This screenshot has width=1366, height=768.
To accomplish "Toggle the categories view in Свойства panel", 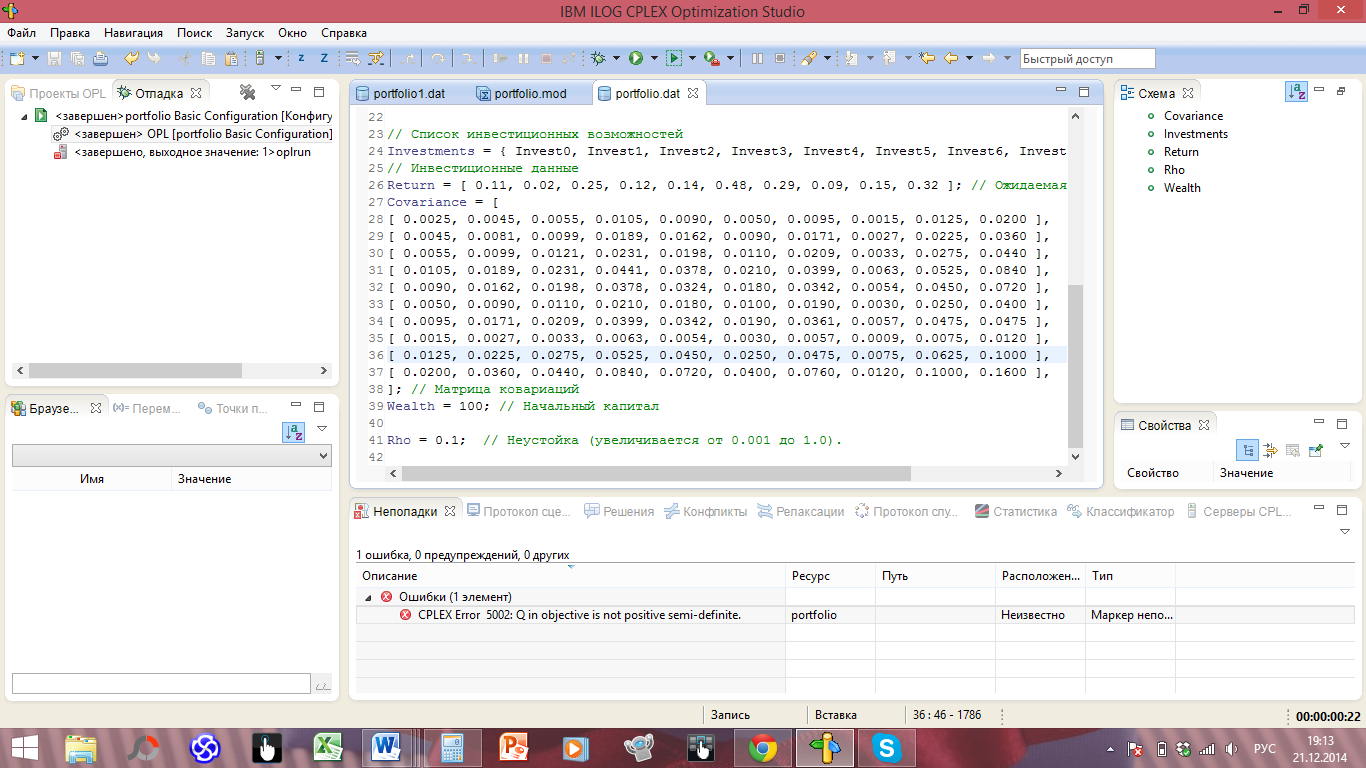I will pos(1247,450).
